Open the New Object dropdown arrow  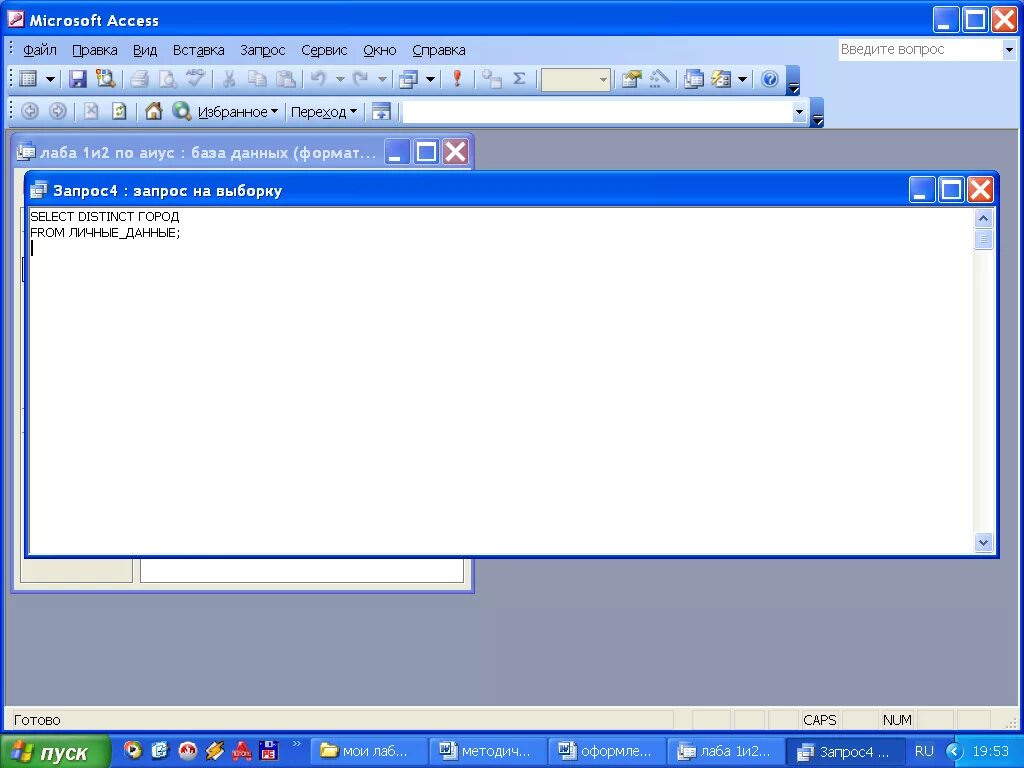click(x=742, y=80)
